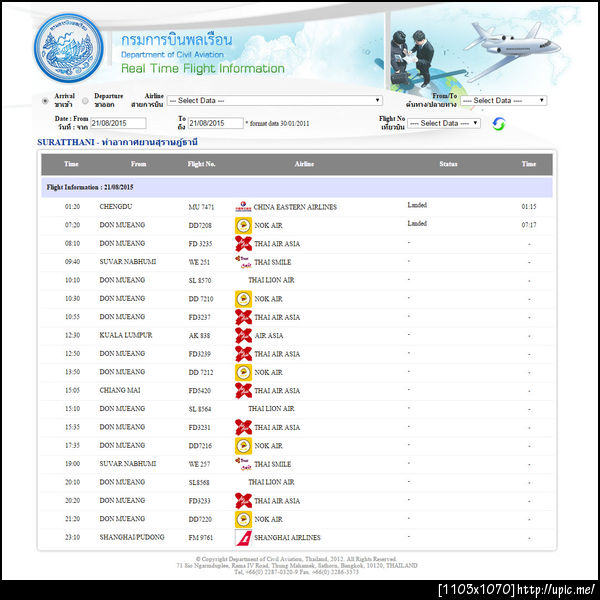Select the Departure radio button
The width and height of the screenshot is (600, 600).
(x=85, y=101)
